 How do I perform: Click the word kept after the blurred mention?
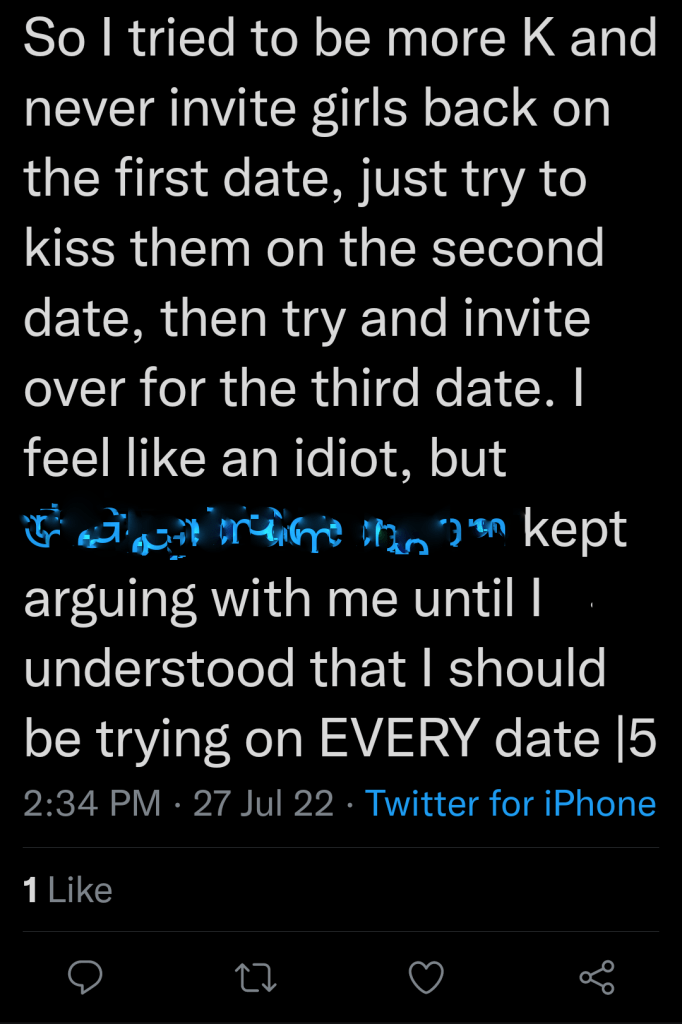pos(575,531)
